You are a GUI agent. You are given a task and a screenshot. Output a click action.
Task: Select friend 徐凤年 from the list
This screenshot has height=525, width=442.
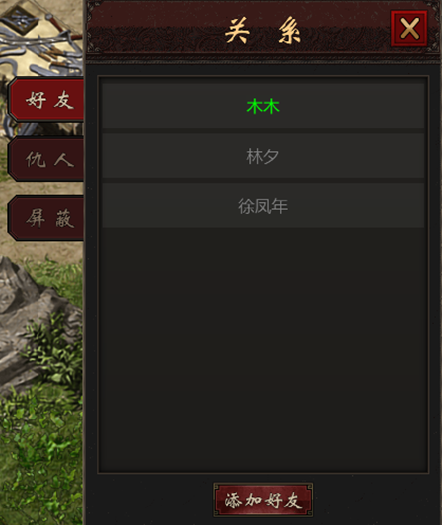[x=263, y=206]
